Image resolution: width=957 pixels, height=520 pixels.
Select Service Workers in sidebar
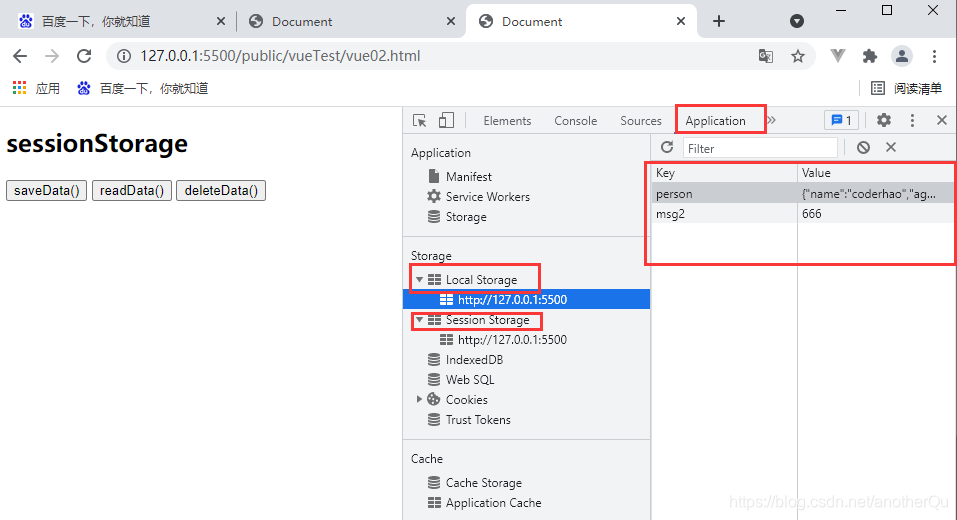(x=487, y=197)
